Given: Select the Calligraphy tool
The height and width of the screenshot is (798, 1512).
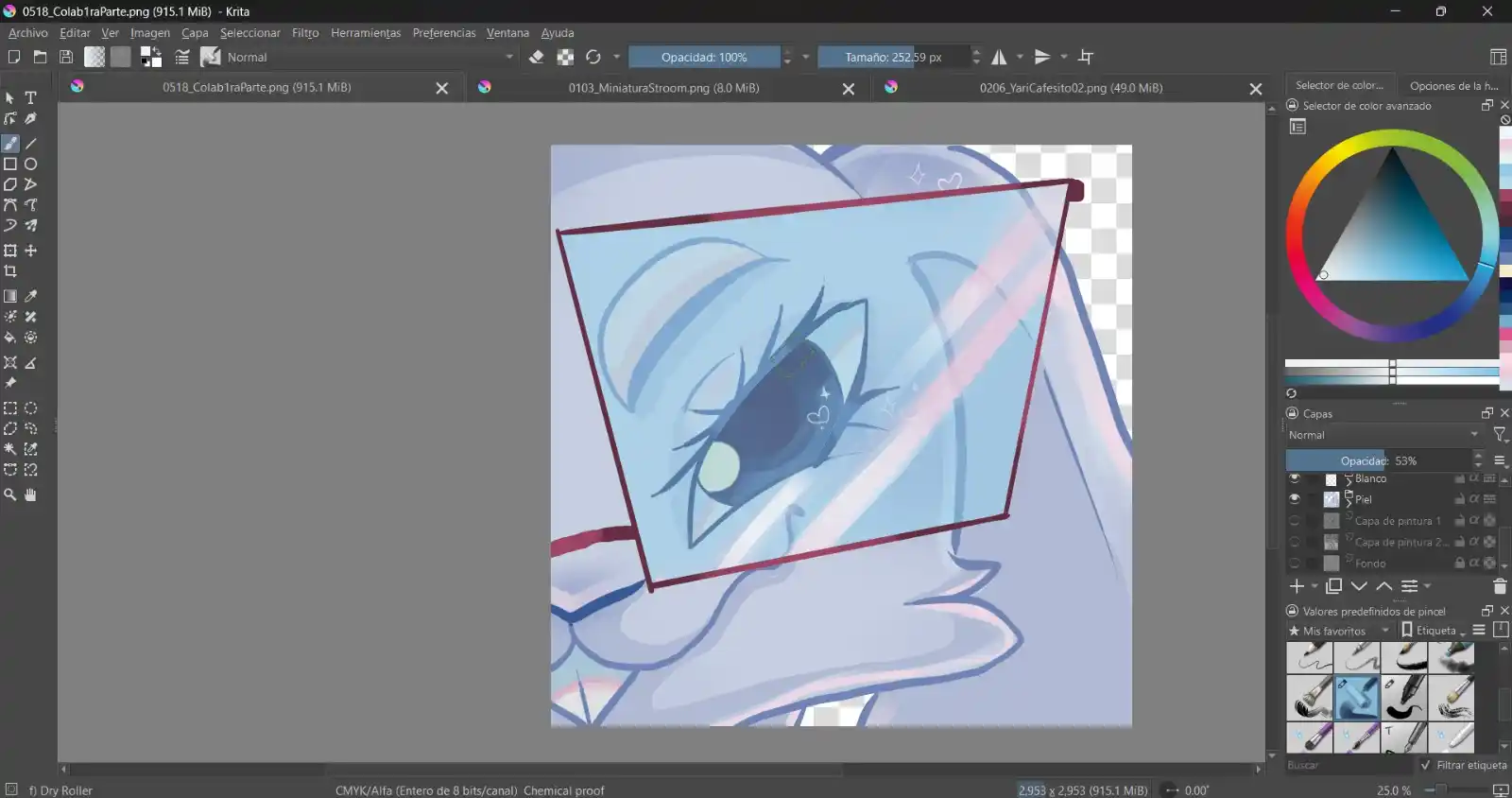Looking at the screenshot, I should tap(30, 119).
